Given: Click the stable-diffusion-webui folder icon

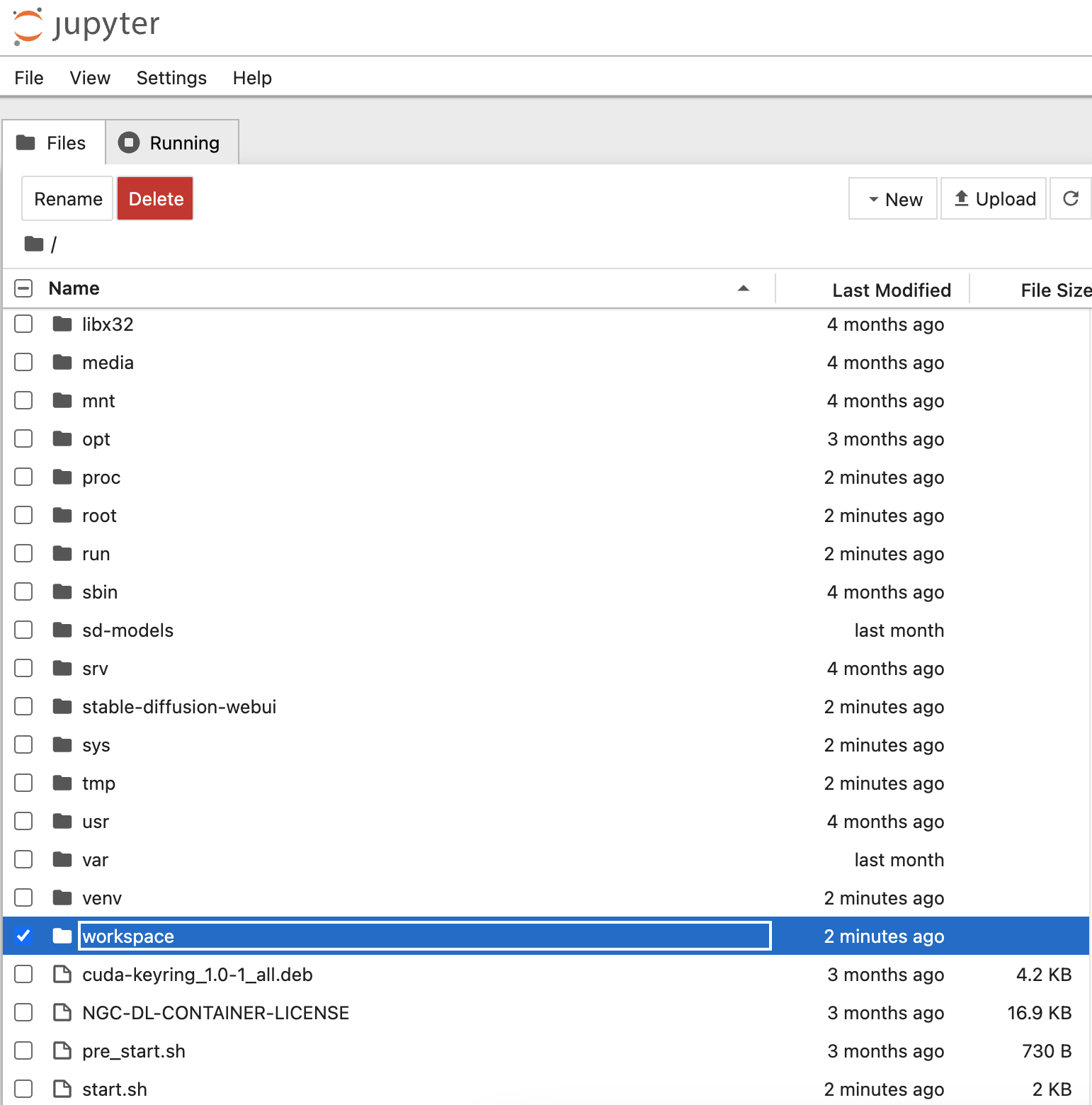Looking at the screenshot, I should click(x=62, y=707).
